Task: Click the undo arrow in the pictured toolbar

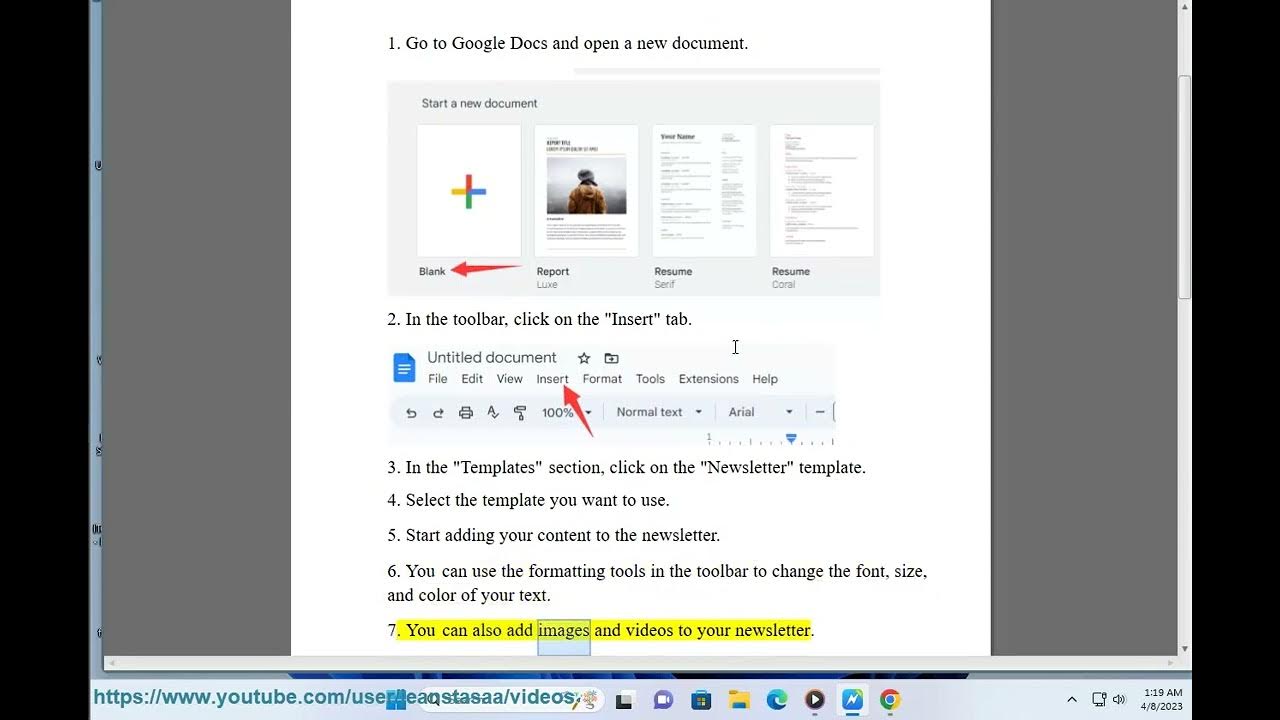Action: [411, 412]
